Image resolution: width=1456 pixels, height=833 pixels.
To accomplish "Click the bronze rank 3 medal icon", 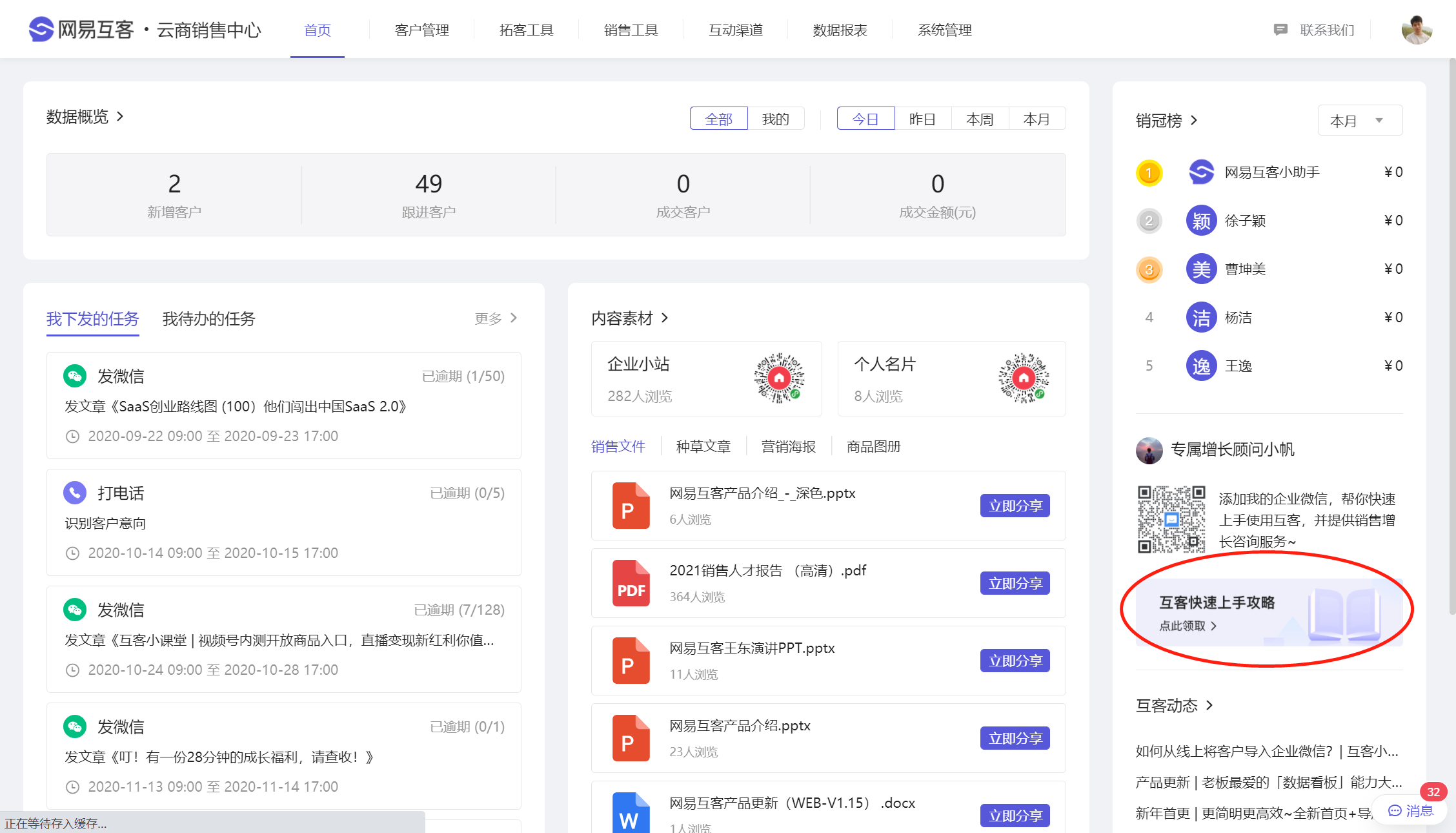I will 1149,269.
